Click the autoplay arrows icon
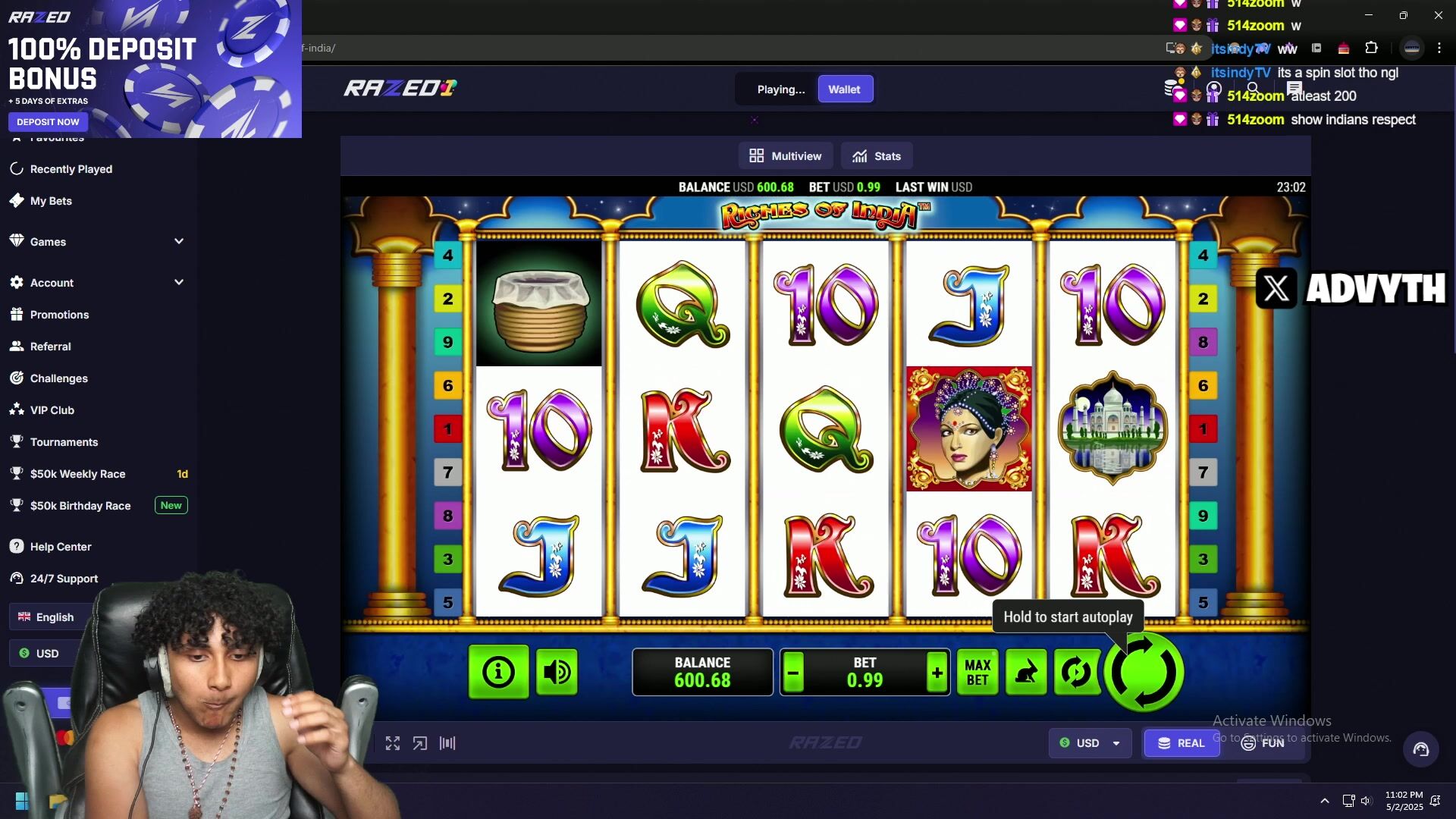 tap(1077, 672)
